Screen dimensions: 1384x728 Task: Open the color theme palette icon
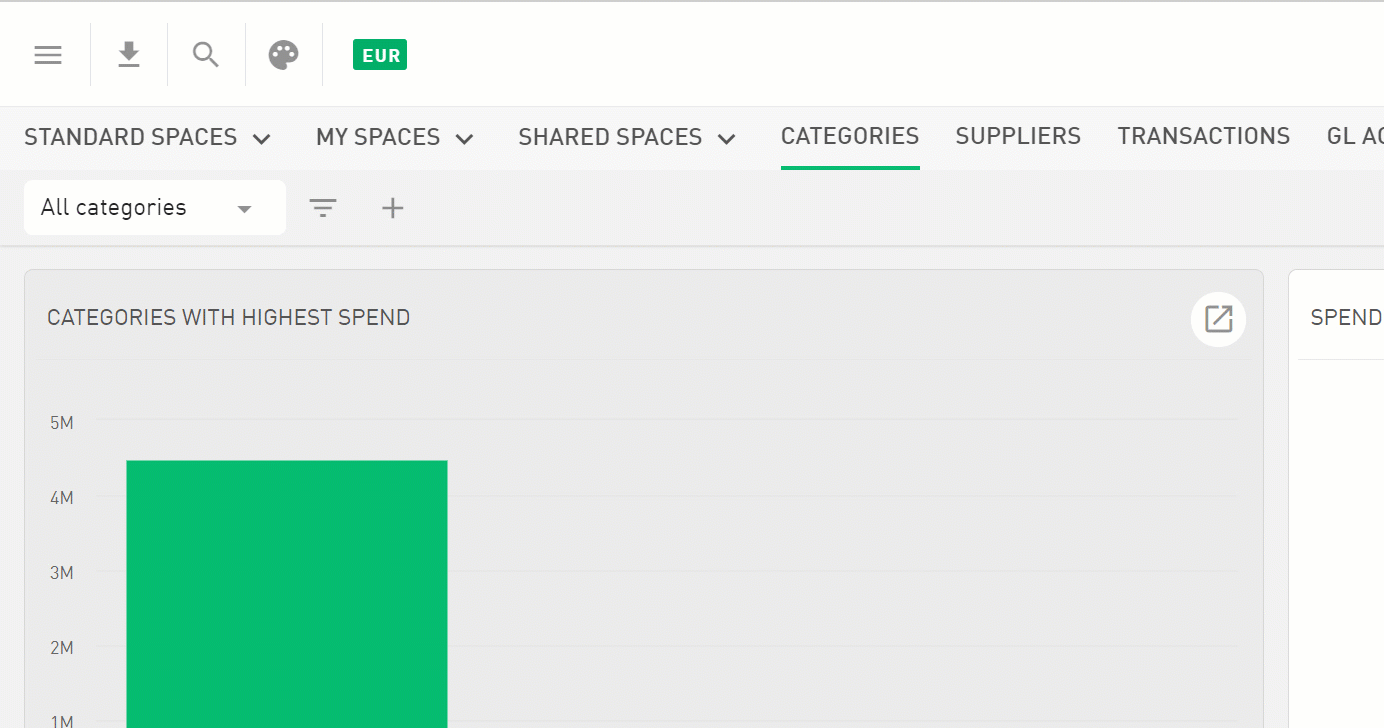tap(283, 55)
